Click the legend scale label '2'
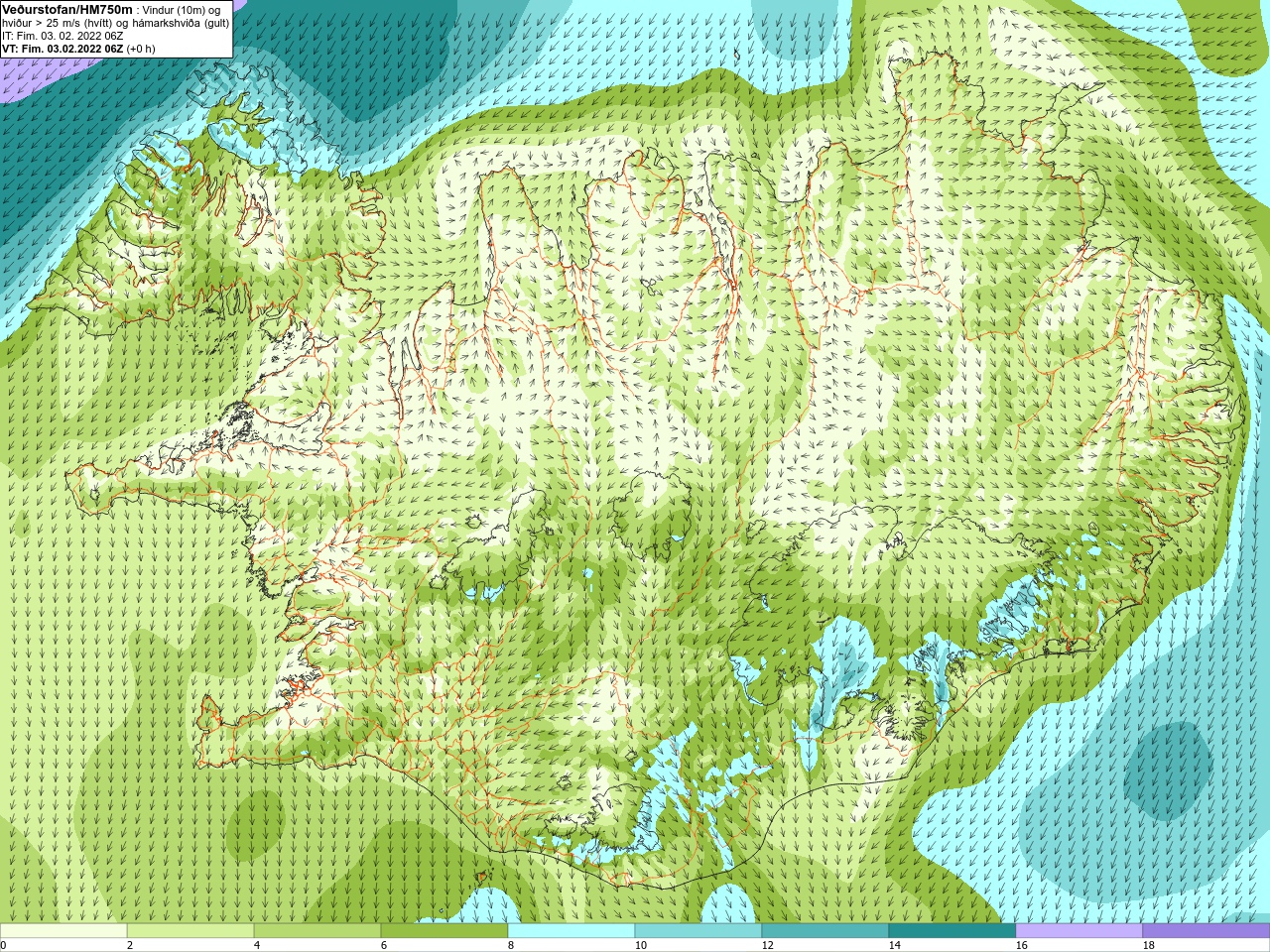This screenshot has width=1270, height=952. [130, 945]
